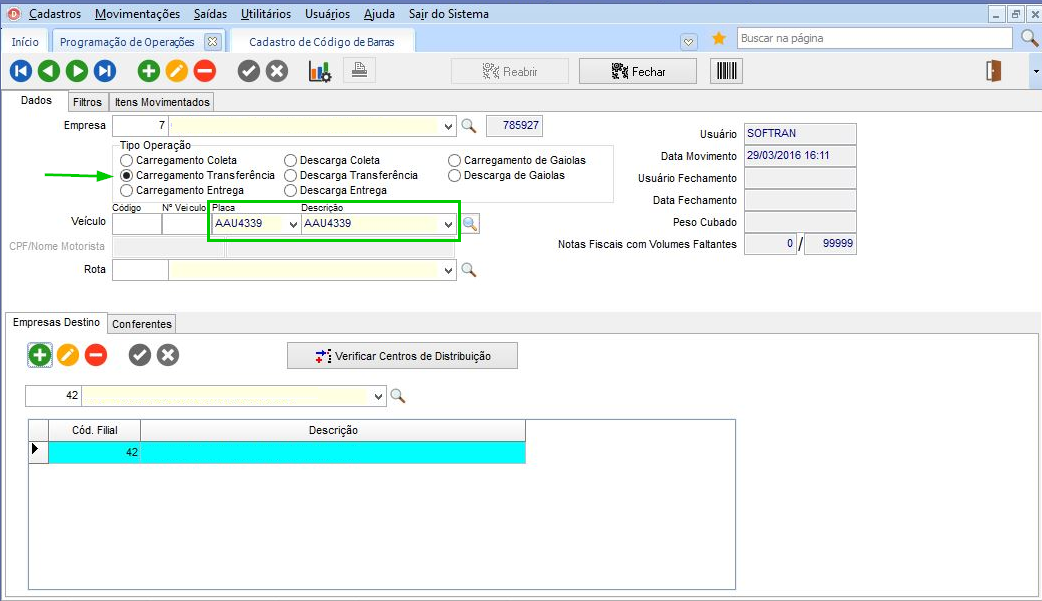Screen dimensions: 1042x601
Task: Choose the Descarga de Gaiolas radio option
Action: 455,175
